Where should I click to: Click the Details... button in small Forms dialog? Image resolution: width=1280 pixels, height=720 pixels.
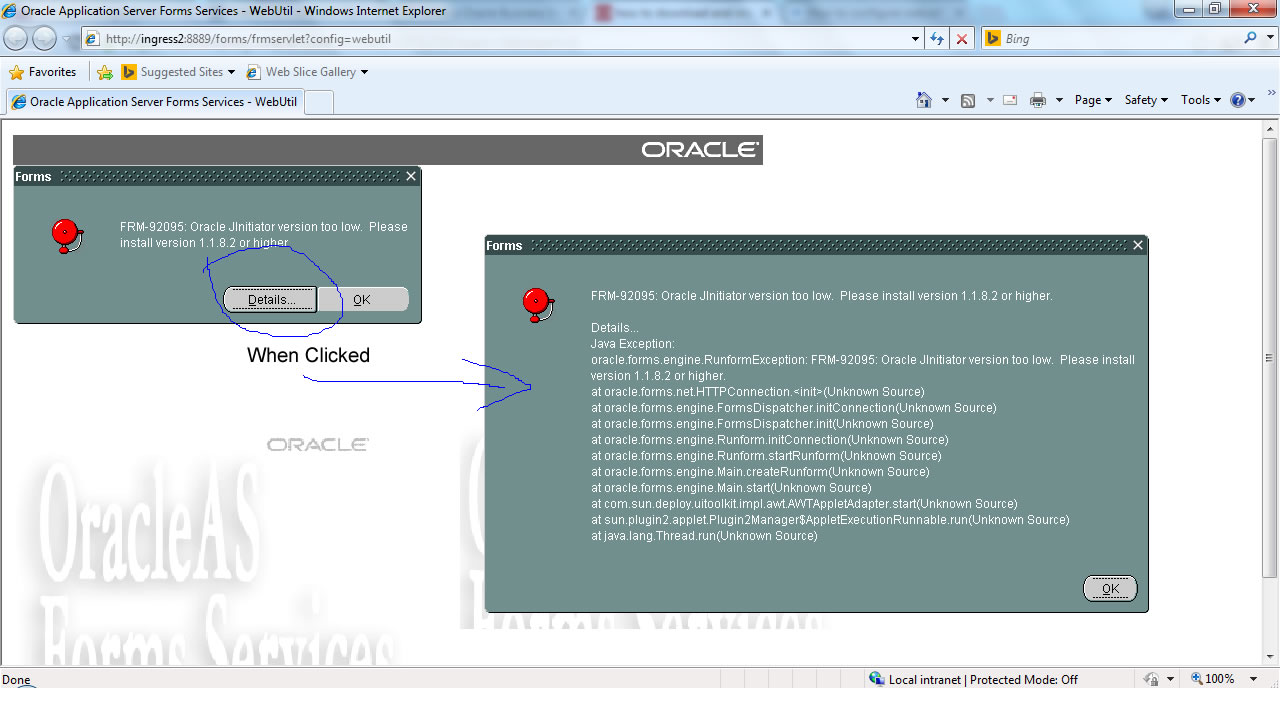click(x=270, y=299)
